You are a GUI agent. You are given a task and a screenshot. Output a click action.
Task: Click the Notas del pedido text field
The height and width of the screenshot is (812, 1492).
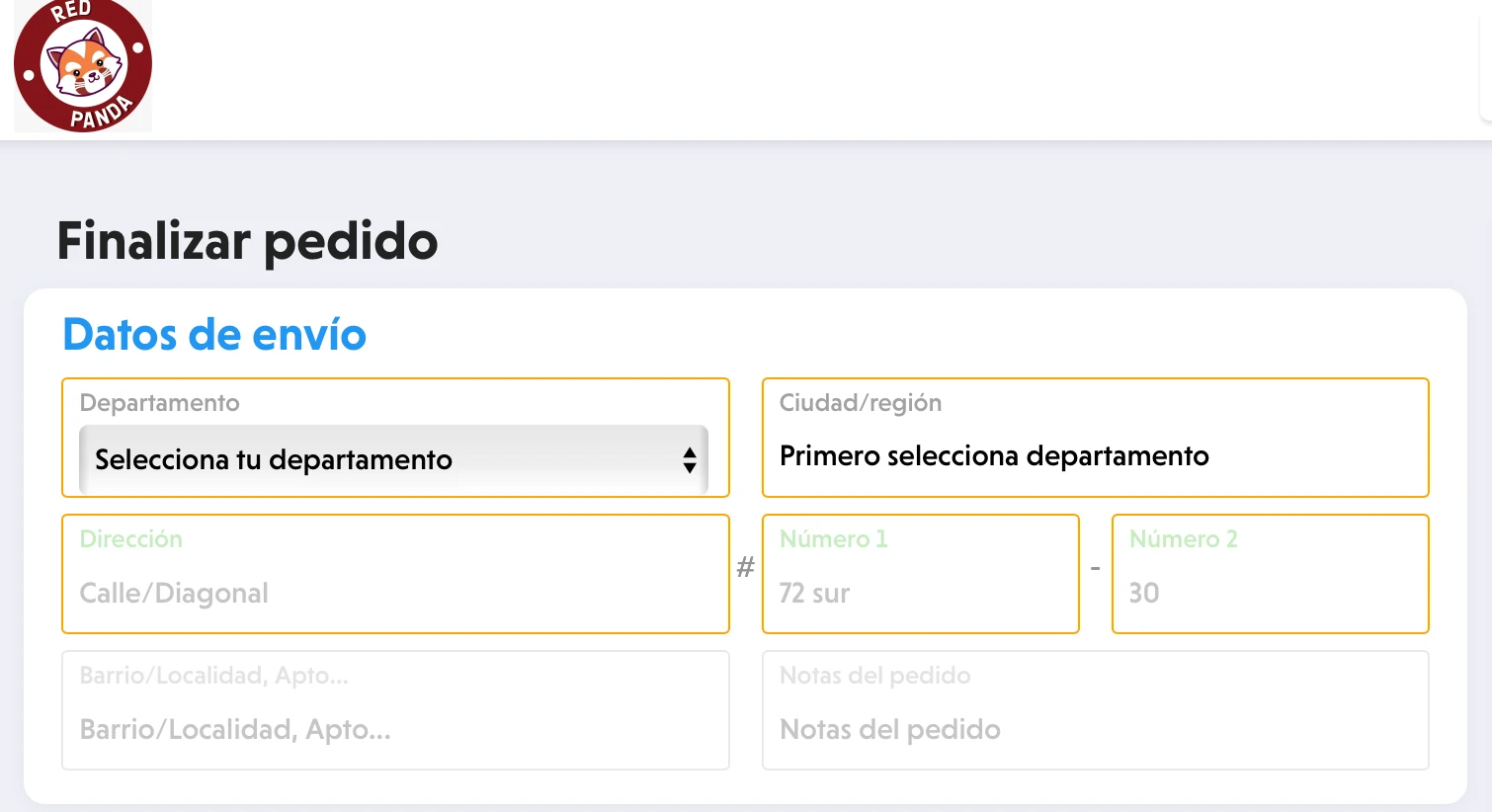pos(1095,729)
